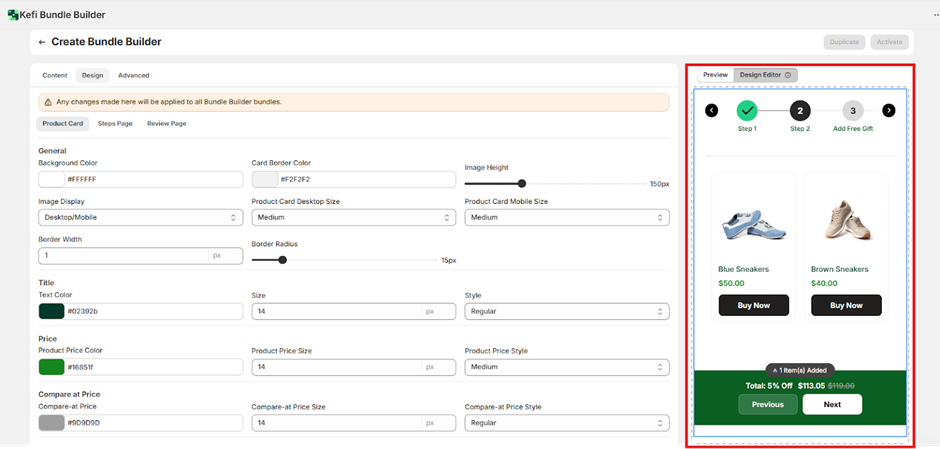940x449 pixels.
Task: Click the back arrow beside Create Bundle Builder
Action: tap(42, 42)
